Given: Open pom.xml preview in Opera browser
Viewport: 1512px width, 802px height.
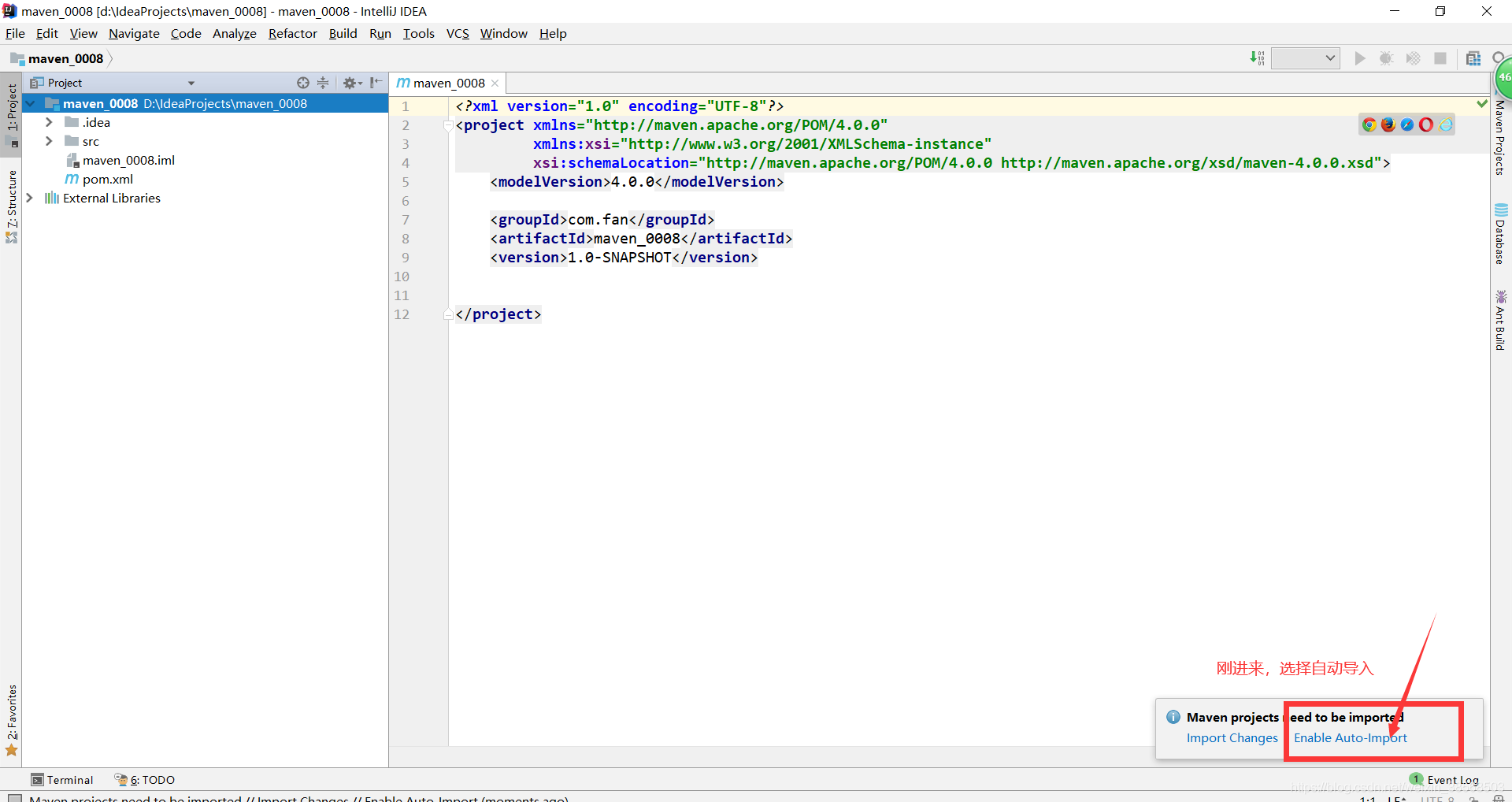Looking at the screenshot, I should click(1426, 124).
